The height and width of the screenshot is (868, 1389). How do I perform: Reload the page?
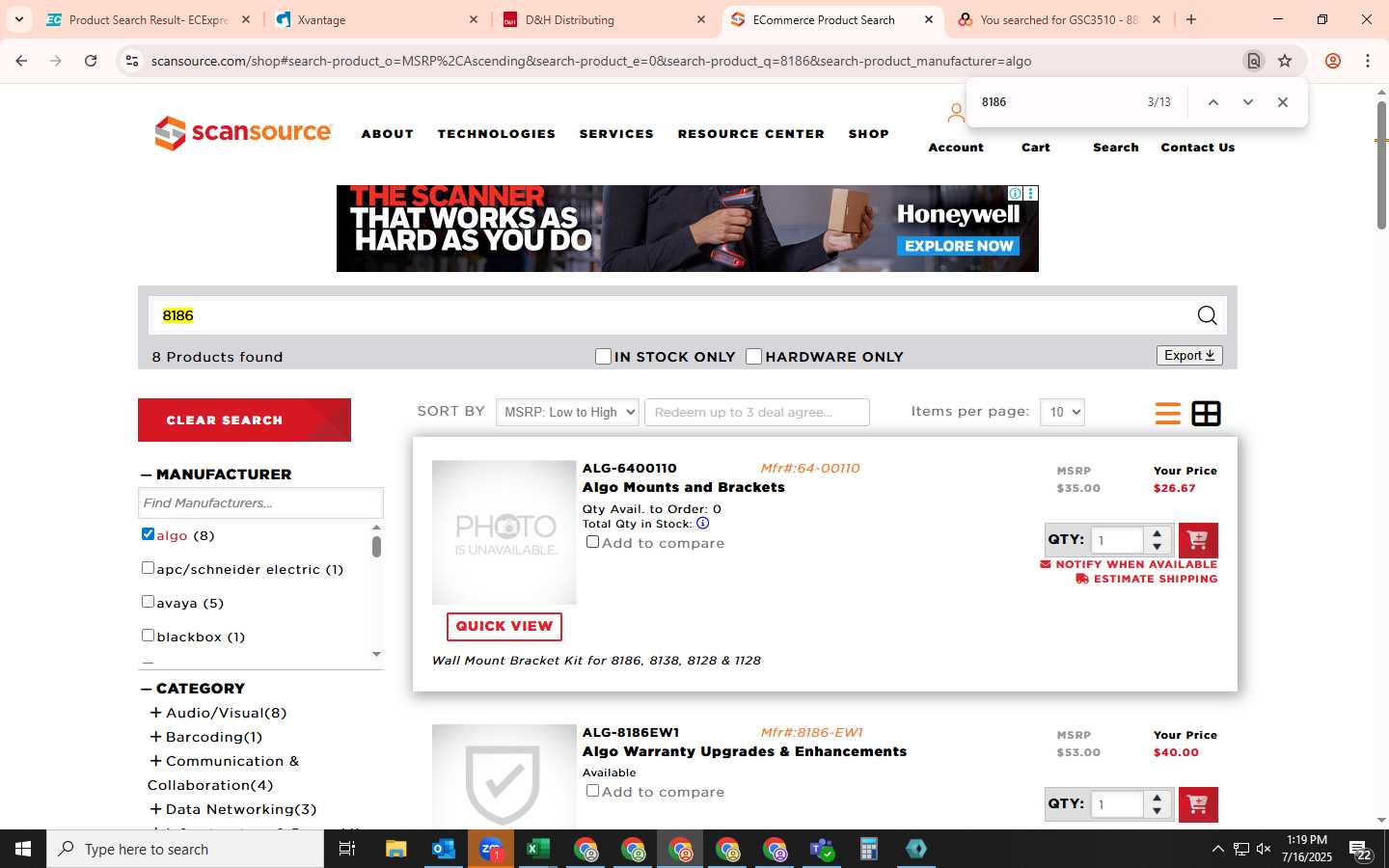pos(91,61)
